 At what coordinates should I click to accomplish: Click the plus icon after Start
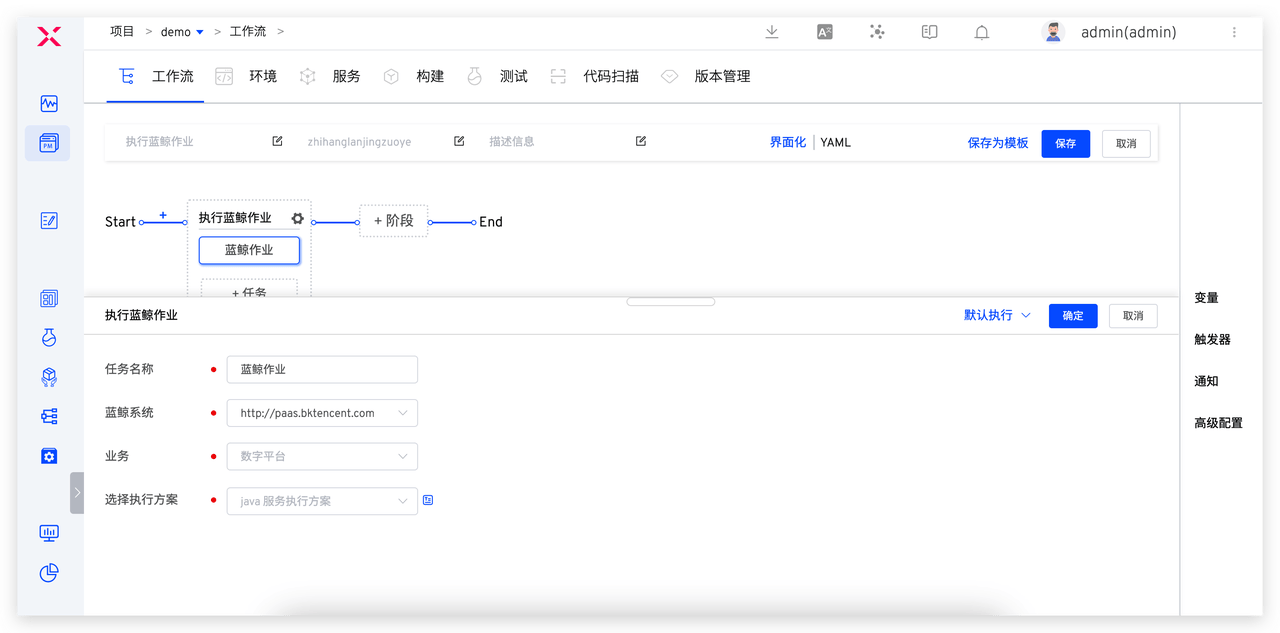pyautogui.click(x=163, y=215)
